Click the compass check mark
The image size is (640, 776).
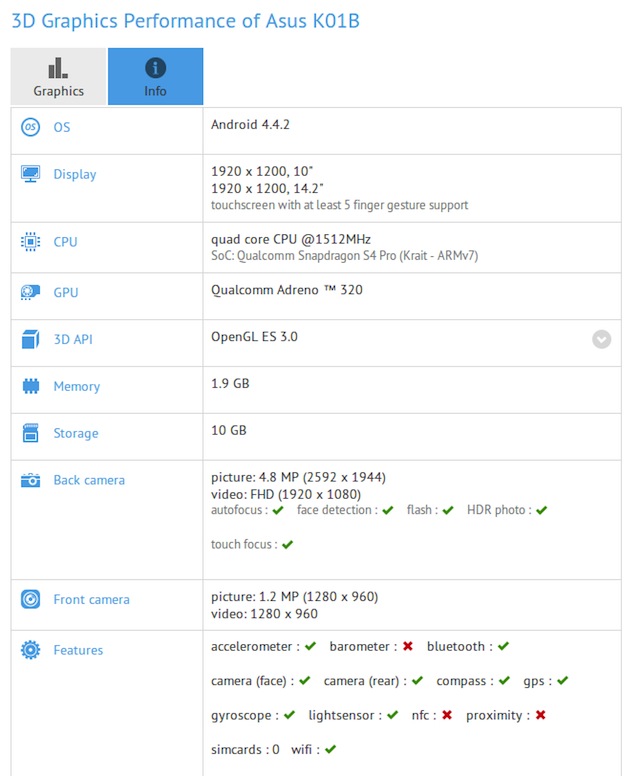[x=504, y=681]
